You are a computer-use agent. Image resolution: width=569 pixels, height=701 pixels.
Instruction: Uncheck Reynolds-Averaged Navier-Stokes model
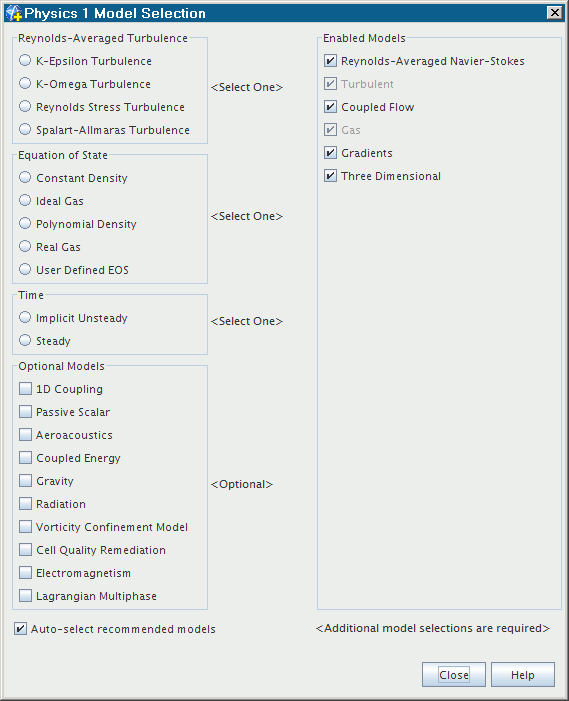point(330,60)
